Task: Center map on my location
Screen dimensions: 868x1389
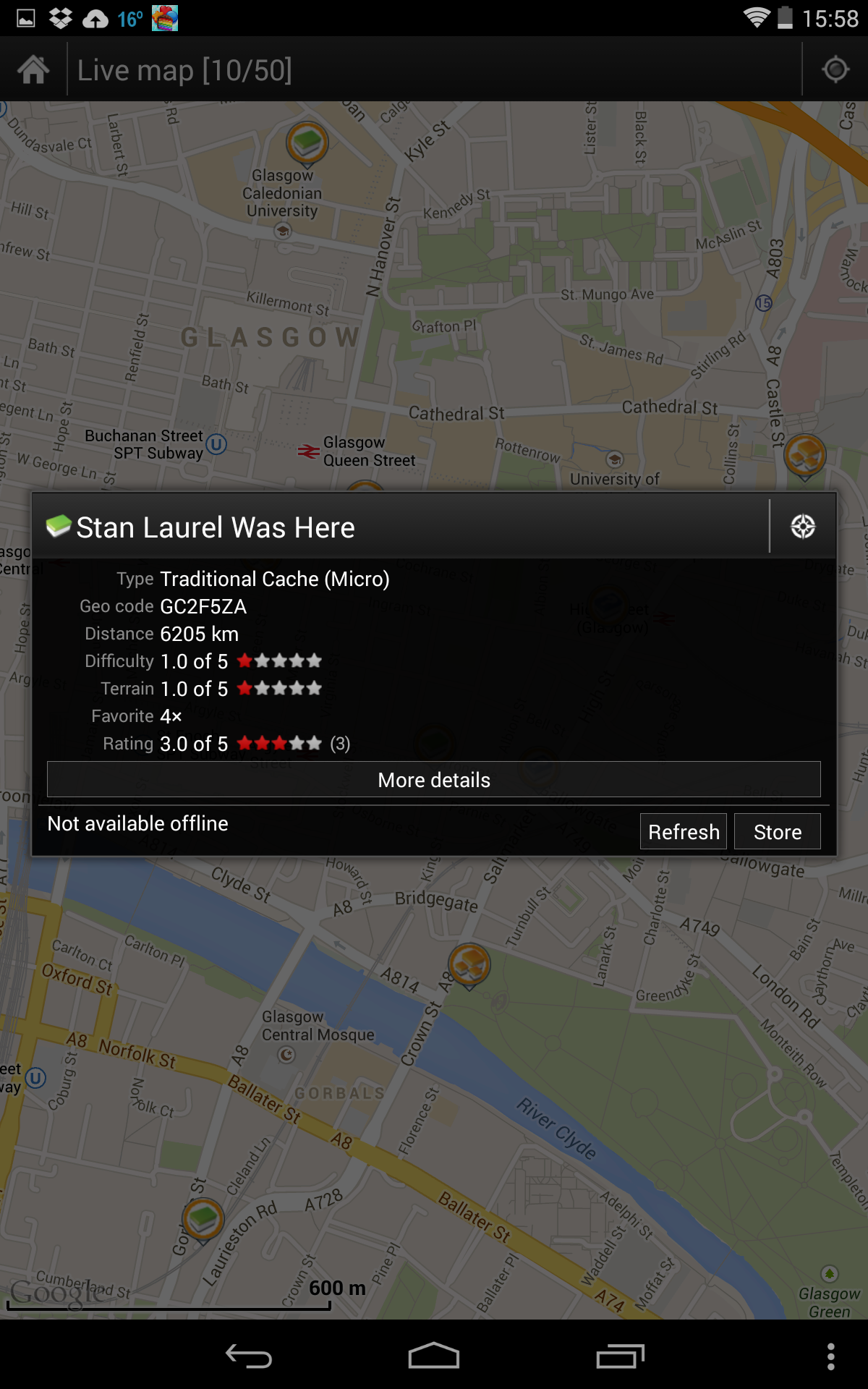Action: pos(835,69)
